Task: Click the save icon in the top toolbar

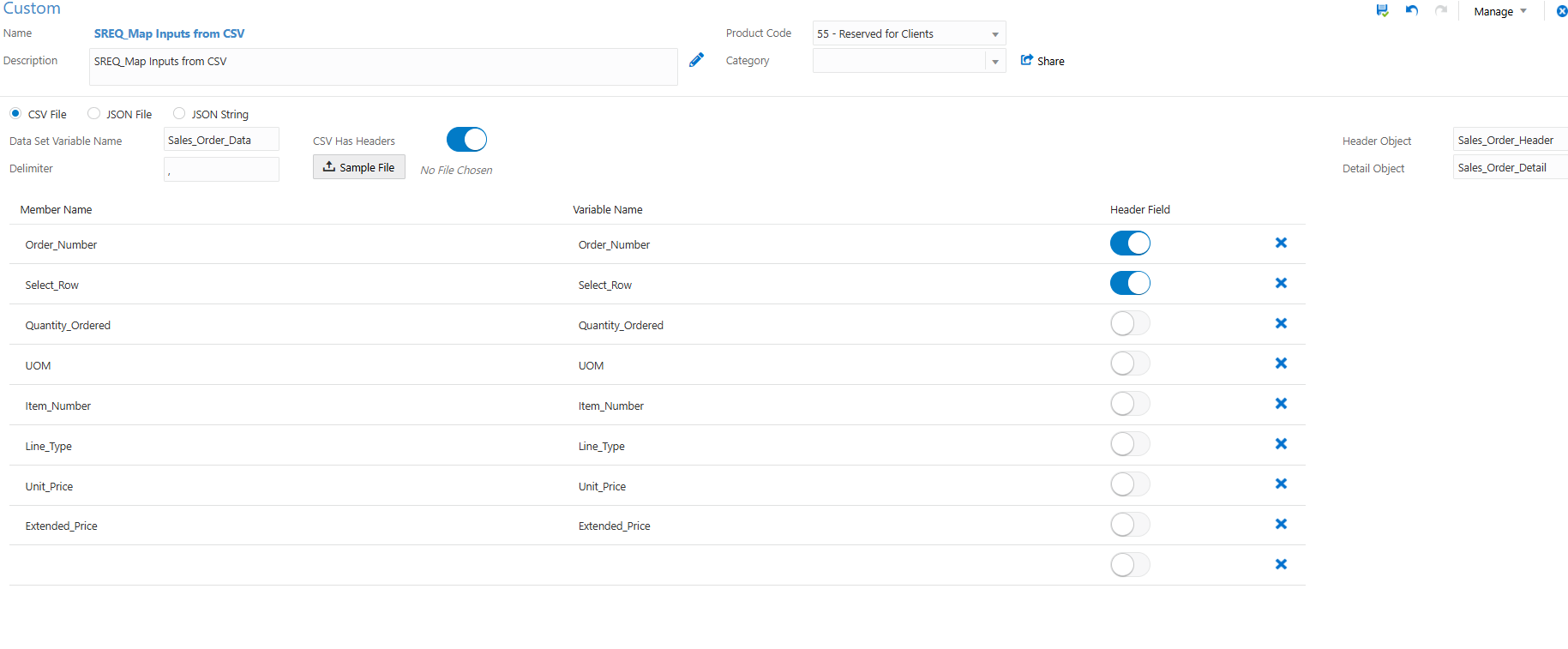Action: pyautogui.click(x=1382, y=10)
